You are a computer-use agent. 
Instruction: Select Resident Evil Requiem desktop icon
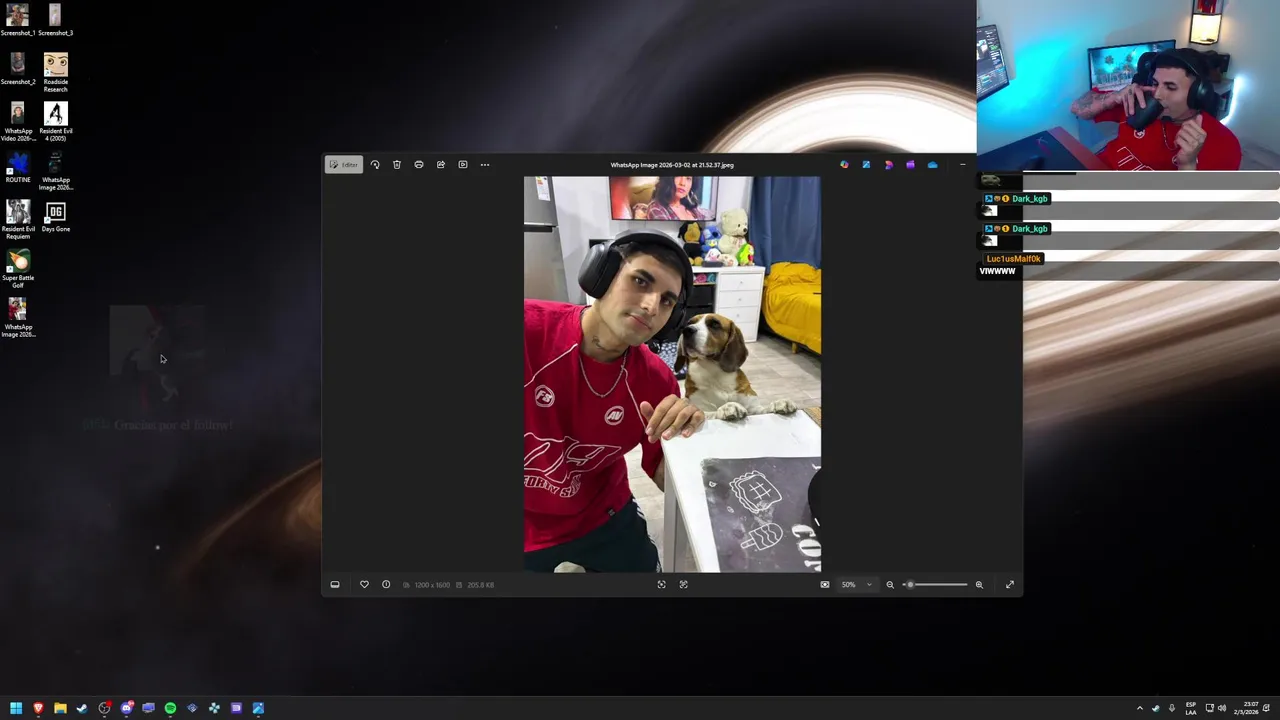pyautogui.click(x=18, y=220)
